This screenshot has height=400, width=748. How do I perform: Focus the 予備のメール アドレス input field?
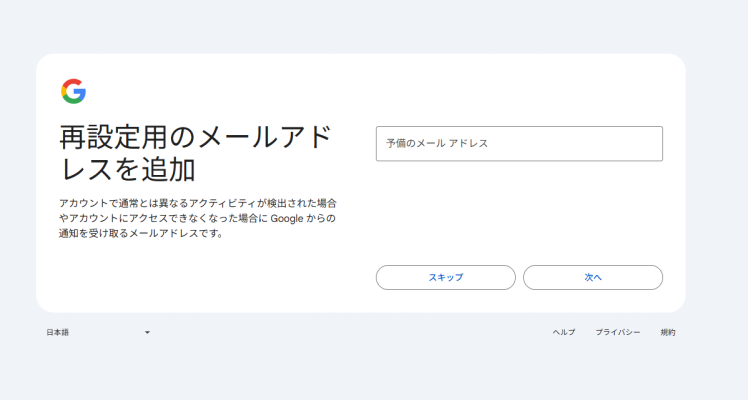click(519, 144)
